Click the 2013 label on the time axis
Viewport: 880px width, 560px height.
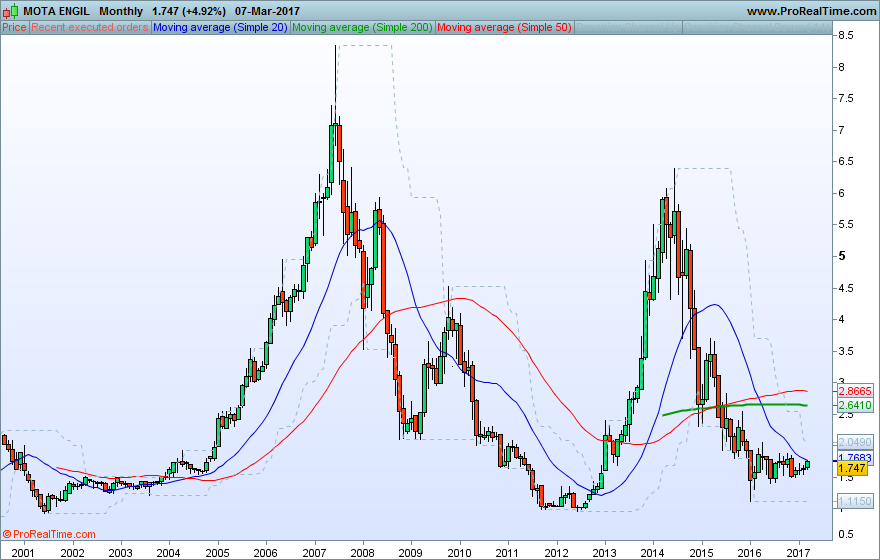click(x=605, y=553)
